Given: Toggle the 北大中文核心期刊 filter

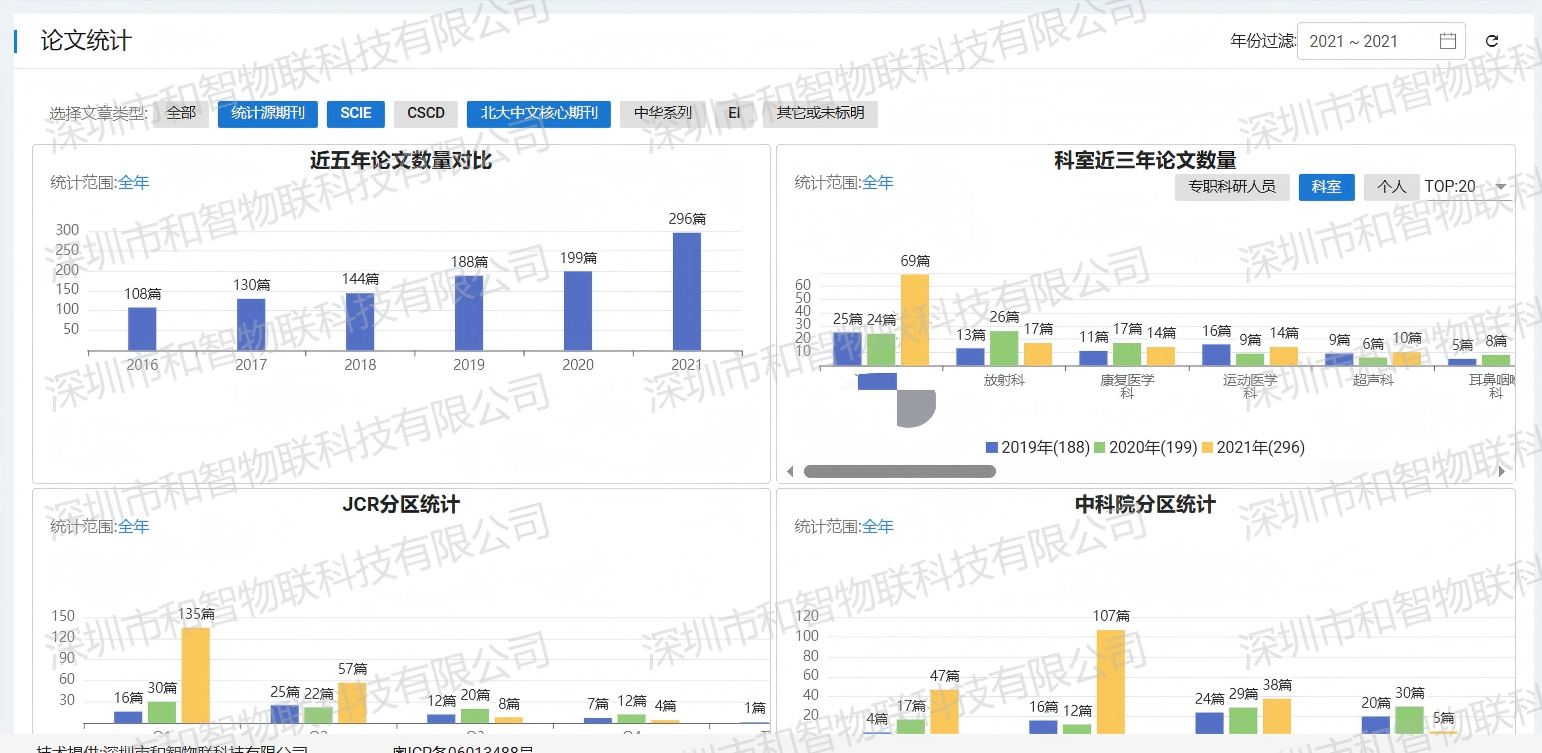Looking at the screenshot, I should click(x=538, y=114).
